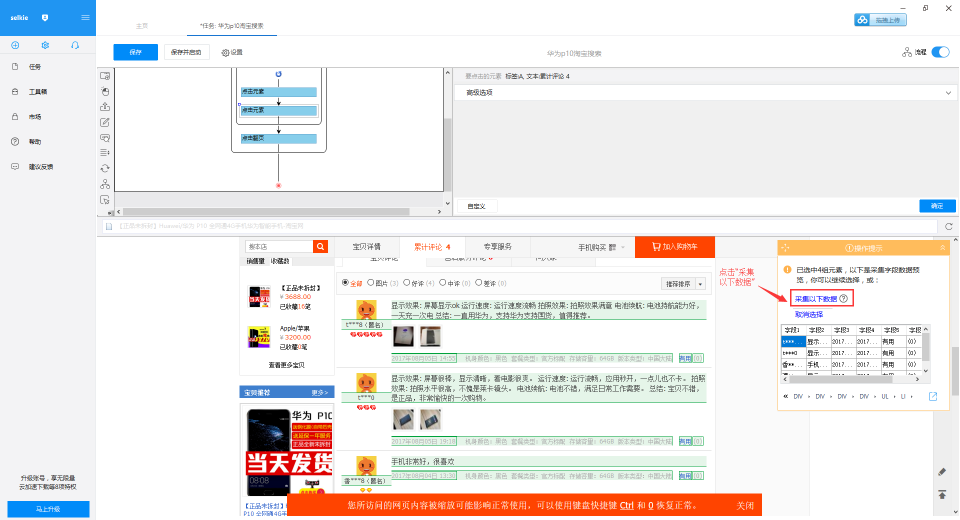The image size is (960, 520).
Task: Click the move handle icon on 操作提示 panel
Action: click(786, 248)
